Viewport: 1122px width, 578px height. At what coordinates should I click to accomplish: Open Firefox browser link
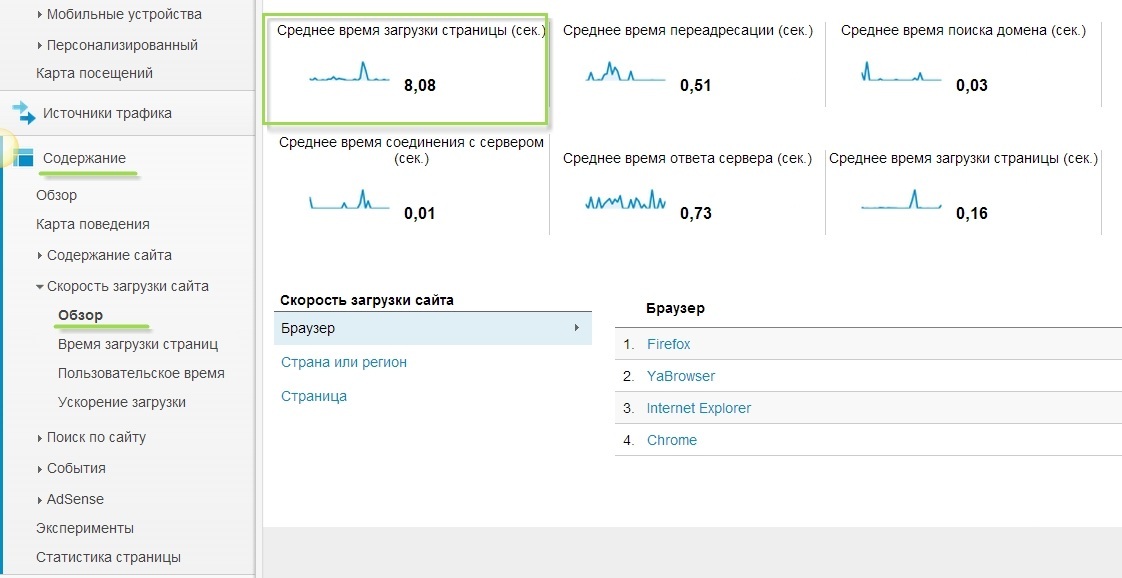[668, 344]
